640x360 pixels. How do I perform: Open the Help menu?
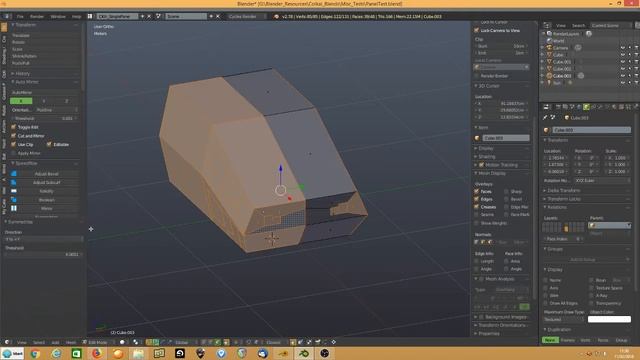[76, 16]
